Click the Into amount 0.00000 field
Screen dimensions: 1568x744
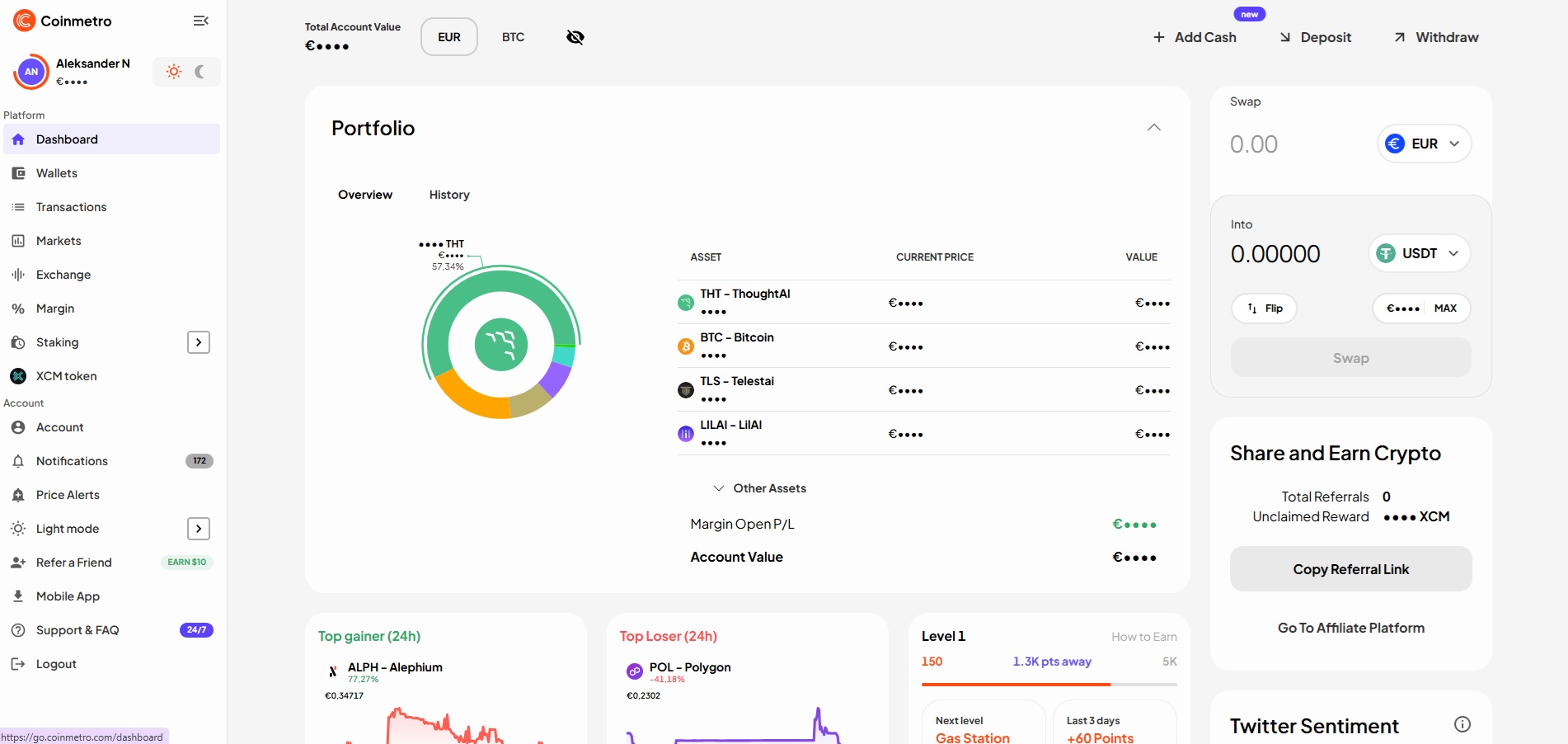coord(1275,254)
